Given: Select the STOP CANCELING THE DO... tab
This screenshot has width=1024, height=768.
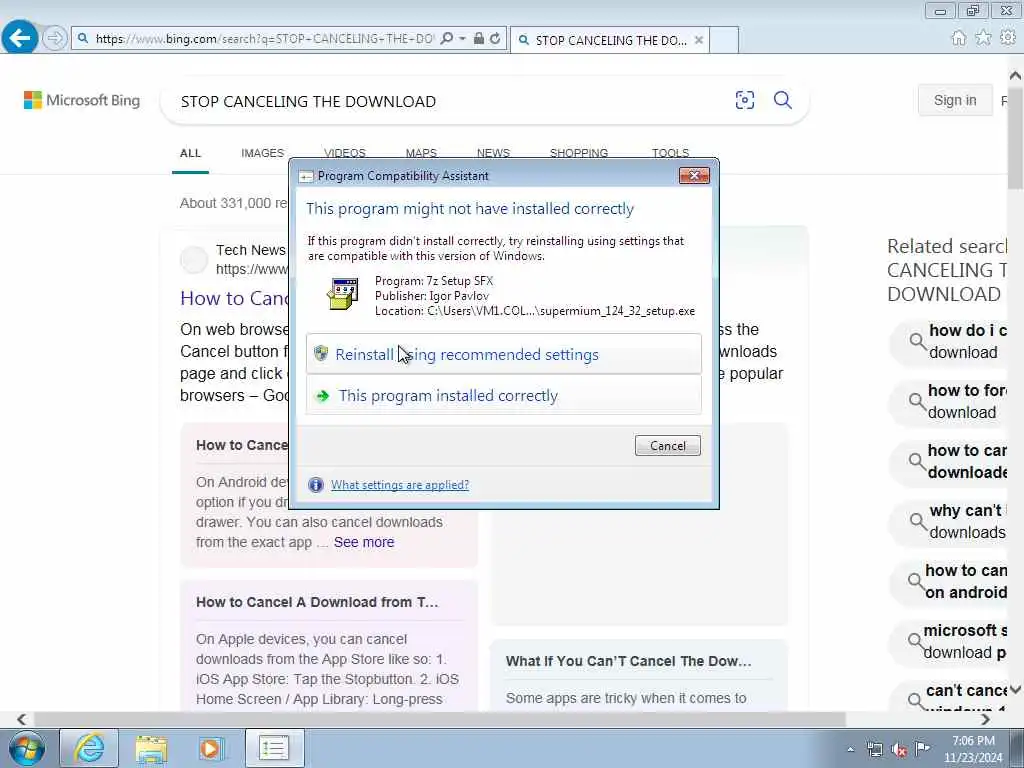Looking at the screenshot, I should [x=610, y=40].
